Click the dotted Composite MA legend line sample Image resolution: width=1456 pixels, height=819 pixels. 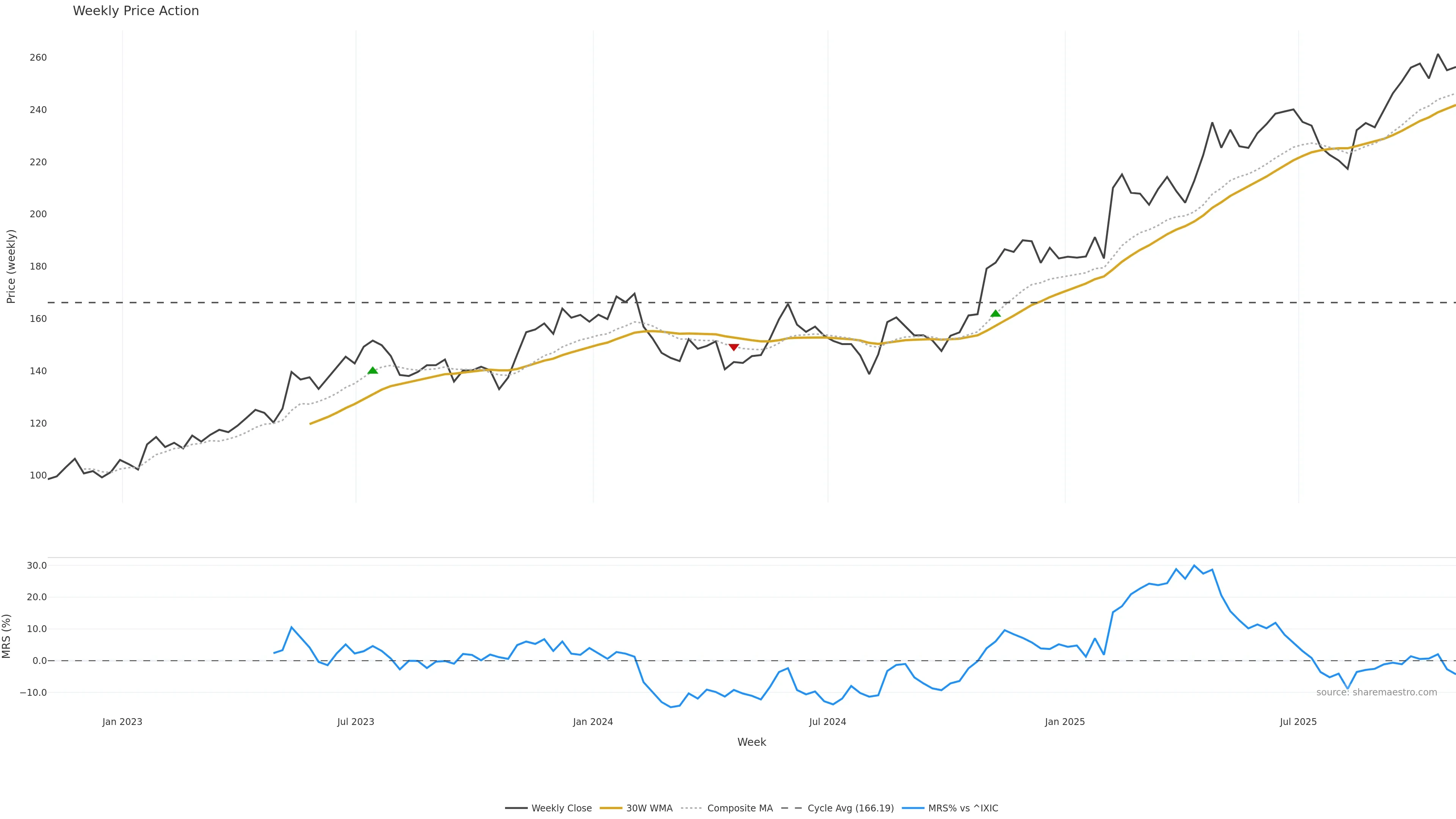tap(691, 808)
